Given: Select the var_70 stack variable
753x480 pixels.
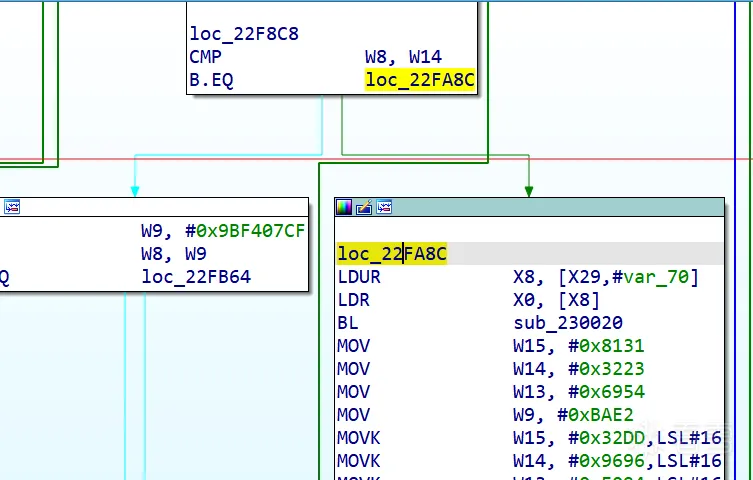Looking at the screenshot, I should (656, 277).
